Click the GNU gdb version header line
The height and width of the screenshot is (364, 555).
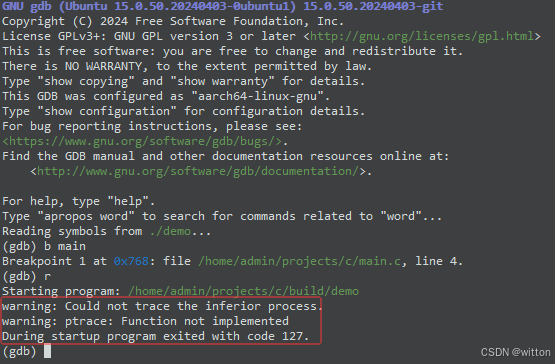click(x=223, y=6)
